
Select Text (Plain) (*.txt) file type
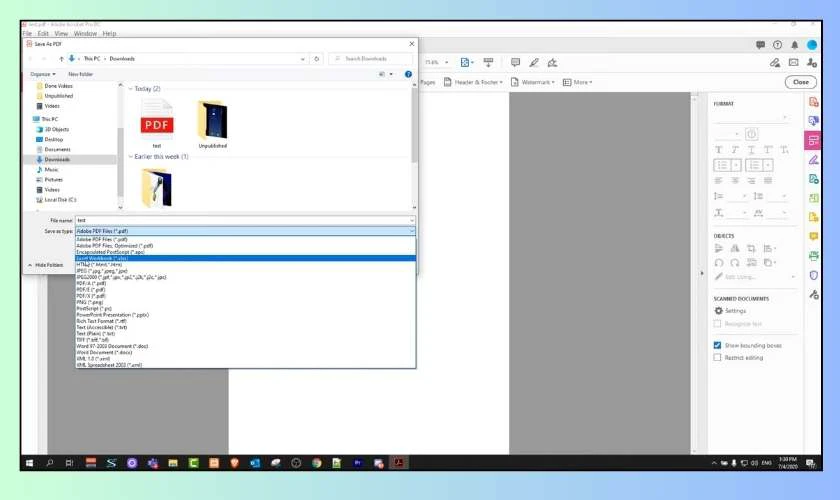(x=245, y=333)
